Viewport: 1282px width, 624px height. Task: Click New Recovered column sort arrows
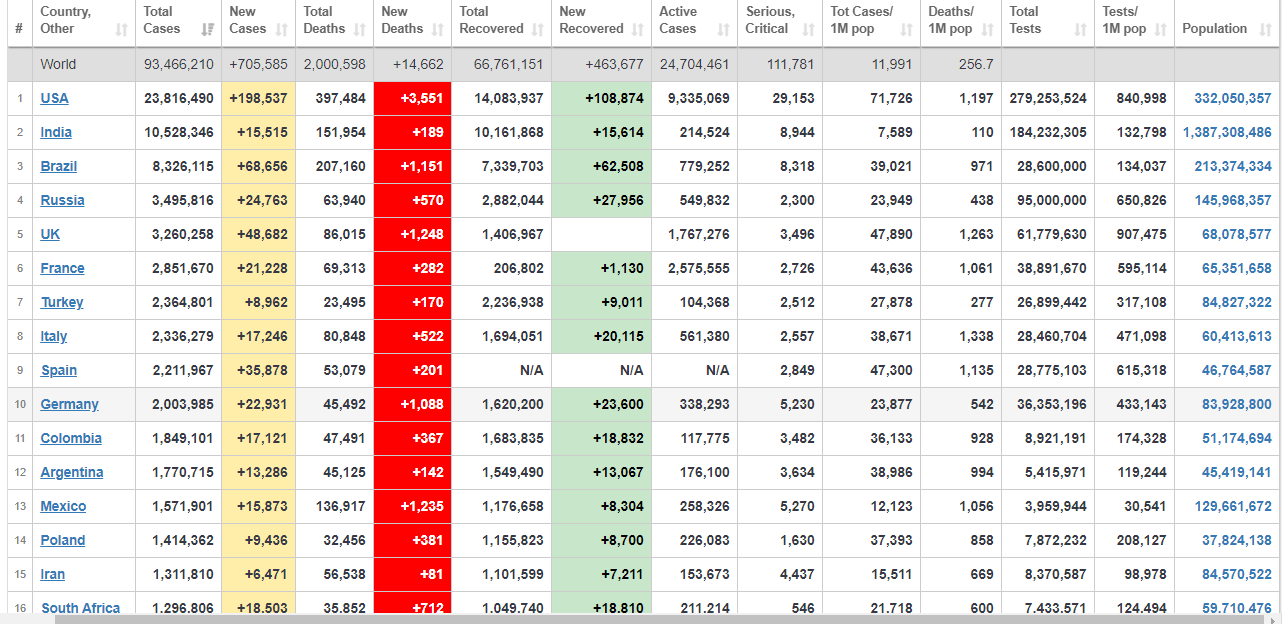[x=638, y=30]
